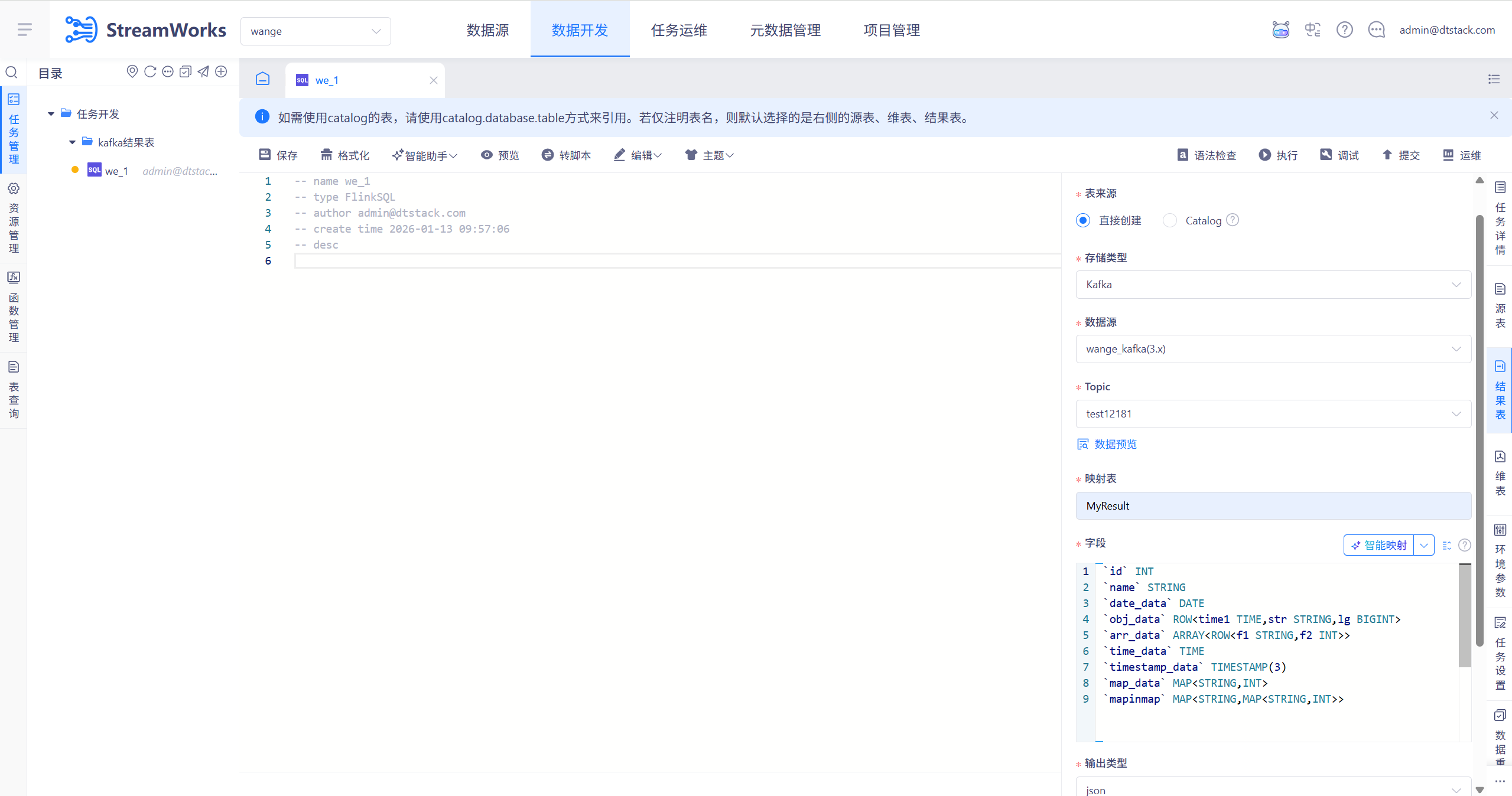Click the batch-select icon in directory toolbar
The width and height of the screenshot is (1512, 796).
tap(186, 71)
